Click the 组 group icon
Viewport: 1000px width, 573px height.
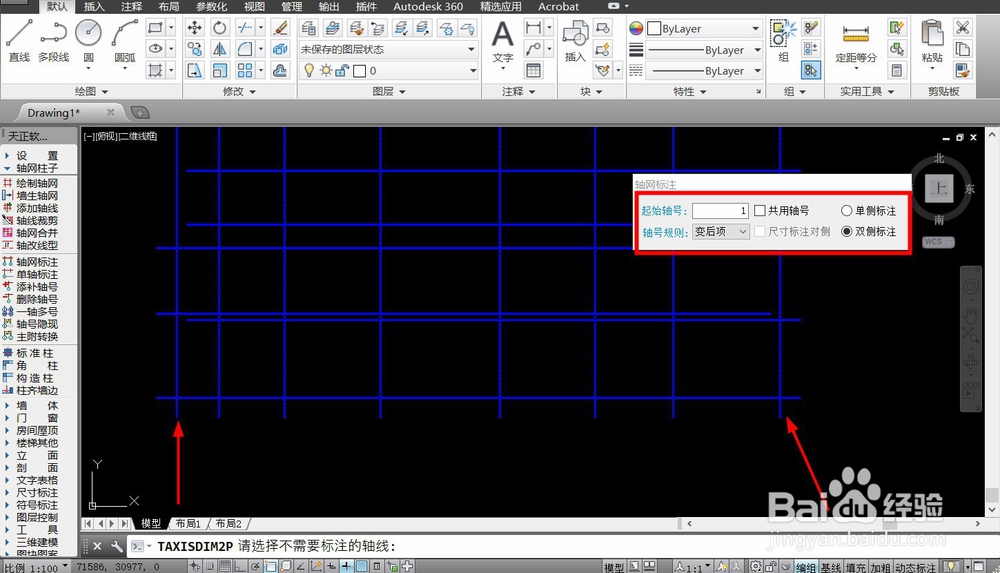click(x=784, y=41)
